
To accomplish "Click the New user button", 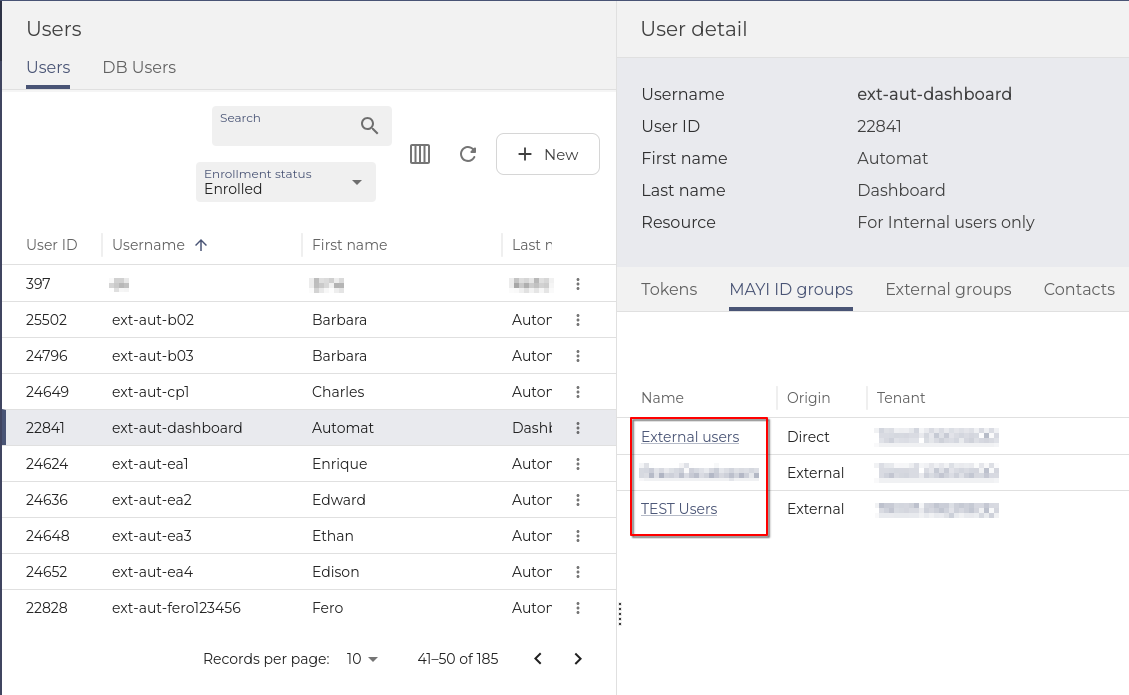I will (548, 154).
